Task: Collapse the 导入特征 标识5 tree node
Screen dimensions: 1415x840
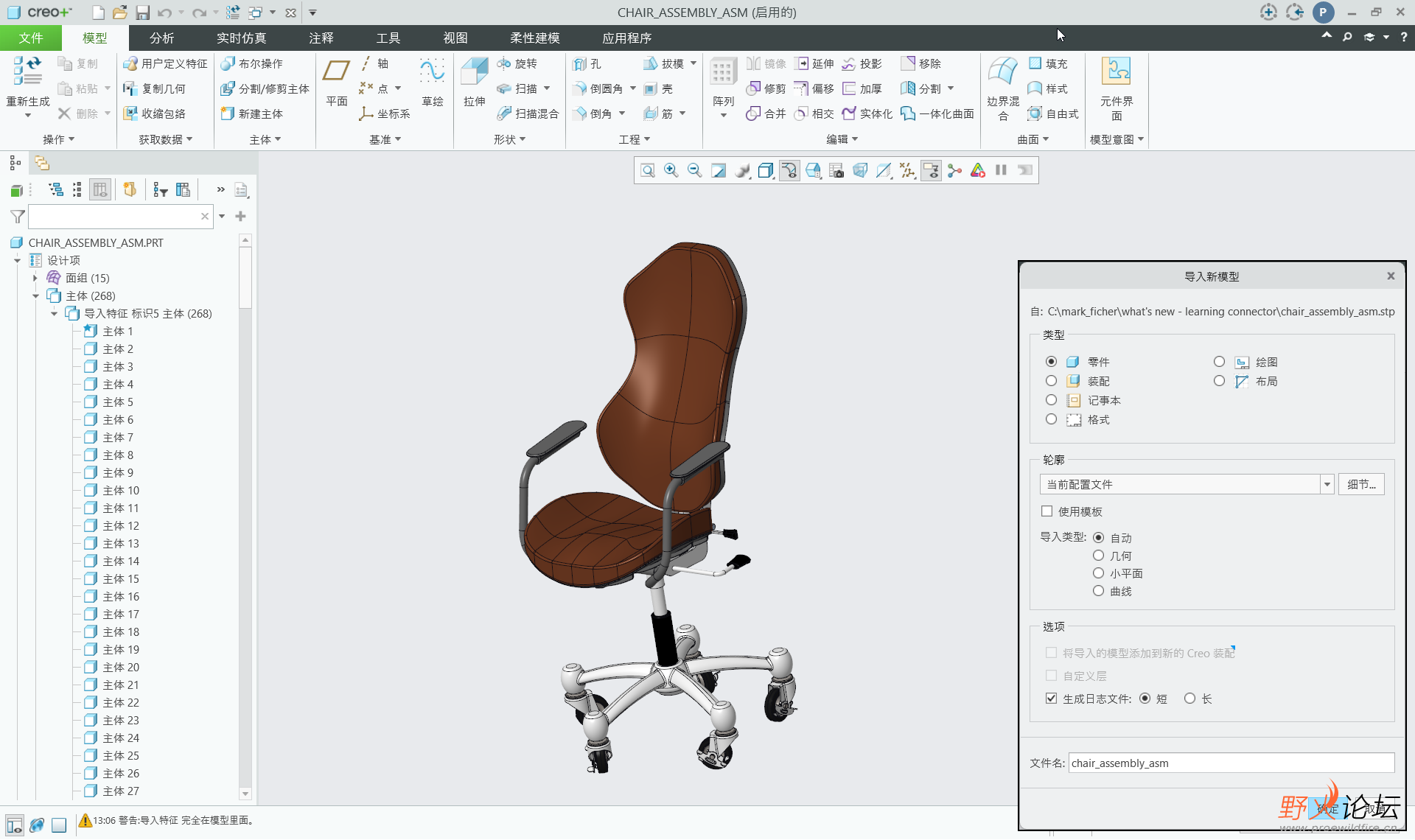Action: coord(54,314)
